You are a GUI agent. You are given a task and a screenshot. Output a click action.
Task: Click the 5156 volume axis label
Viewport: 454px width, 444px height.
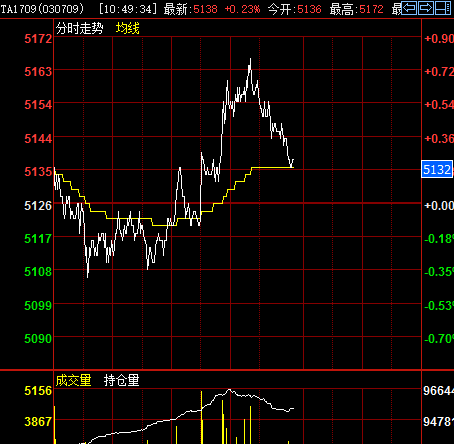point(38,391)
